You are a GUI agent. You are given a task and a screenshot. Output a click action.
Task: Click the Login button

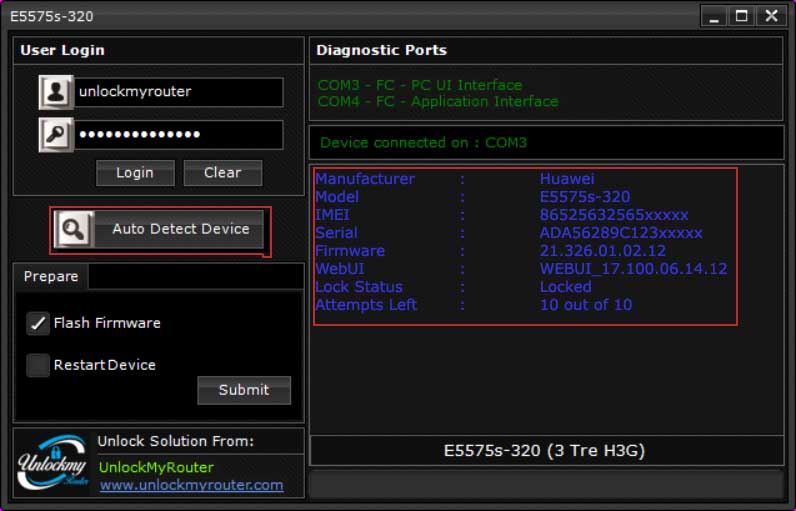pyautogui.click(x=135, y=173)
